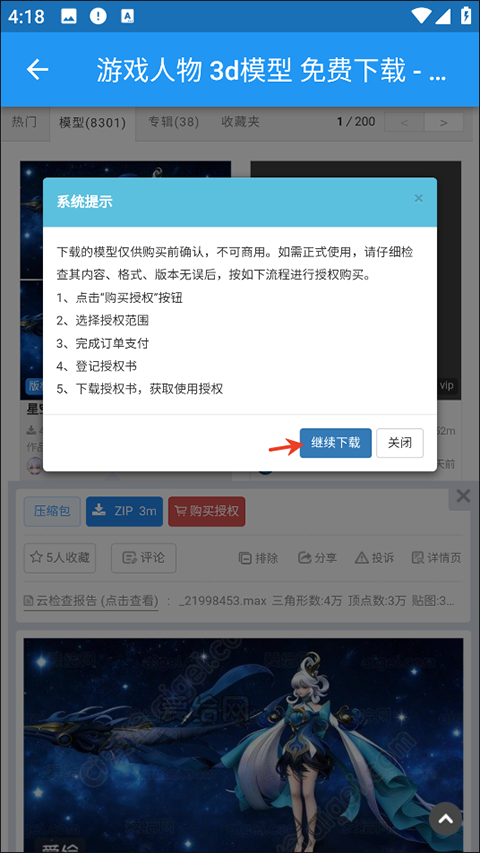Viewport: 480px width, 853px height.
Task: Open the 详情页 details link
Action: [x=436, y=558]
